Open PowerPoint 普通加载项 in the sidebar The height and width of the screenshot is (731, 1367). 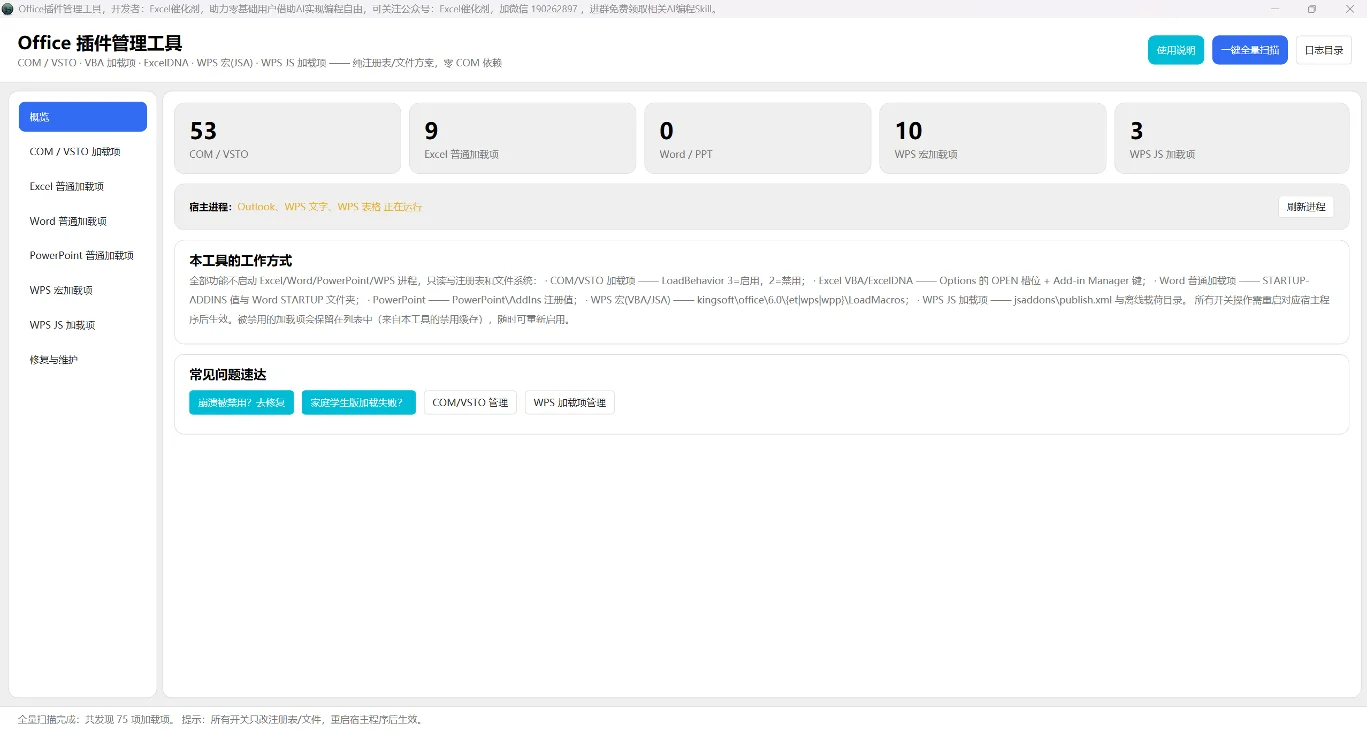[x=83, y=255]
